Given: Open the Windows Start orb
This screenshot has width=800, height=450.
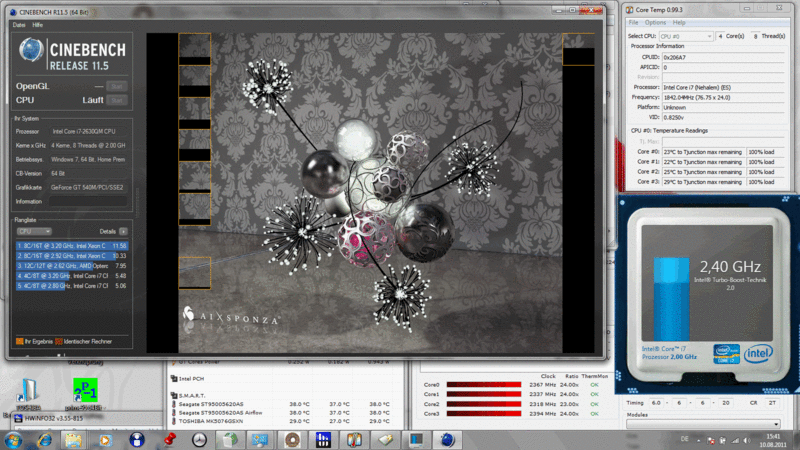Looking at the screenshot, I should pos(13,440).
